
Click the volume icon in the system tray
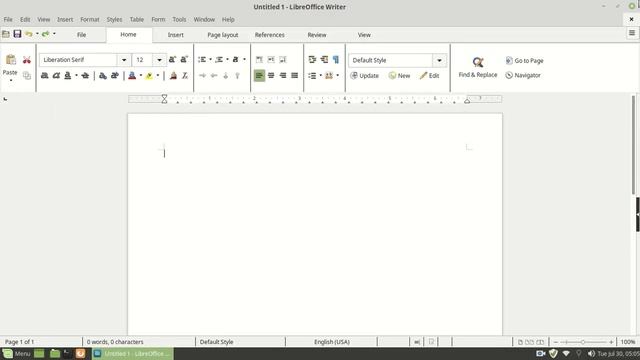click(591, 353)
